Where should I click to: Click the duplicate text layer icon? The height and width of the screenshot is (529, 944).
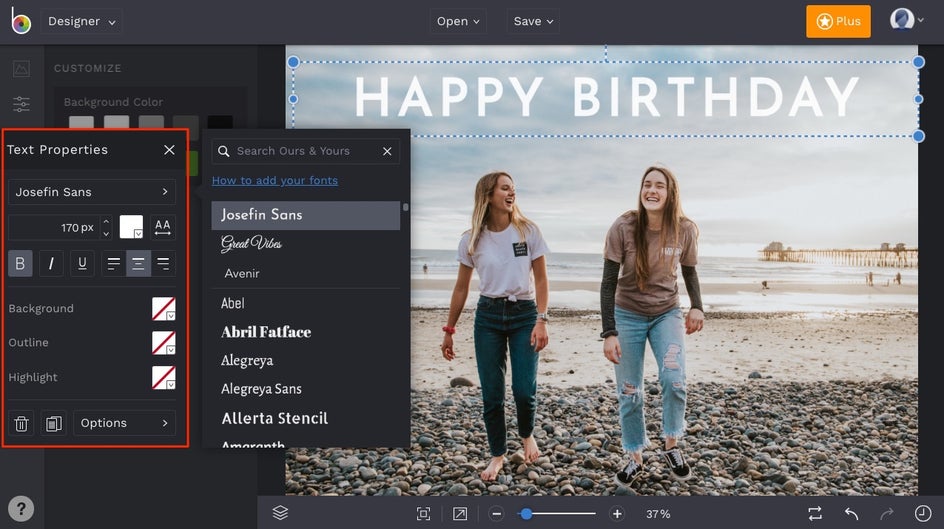54,423
